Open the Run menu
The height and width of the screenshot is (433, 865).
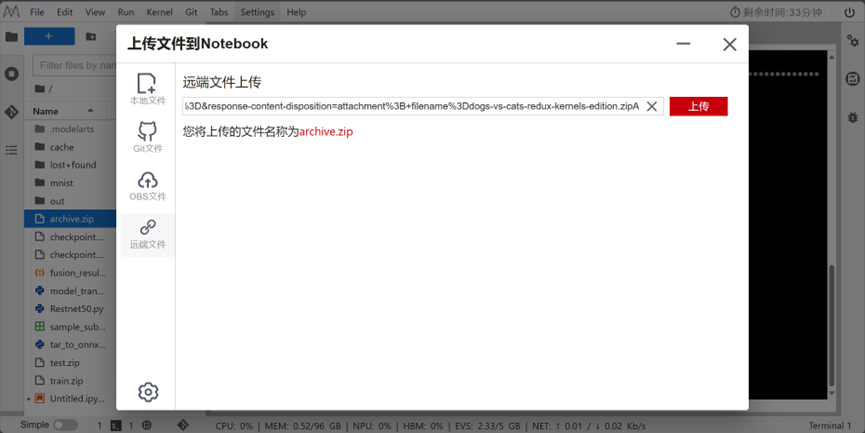point(126,12)
